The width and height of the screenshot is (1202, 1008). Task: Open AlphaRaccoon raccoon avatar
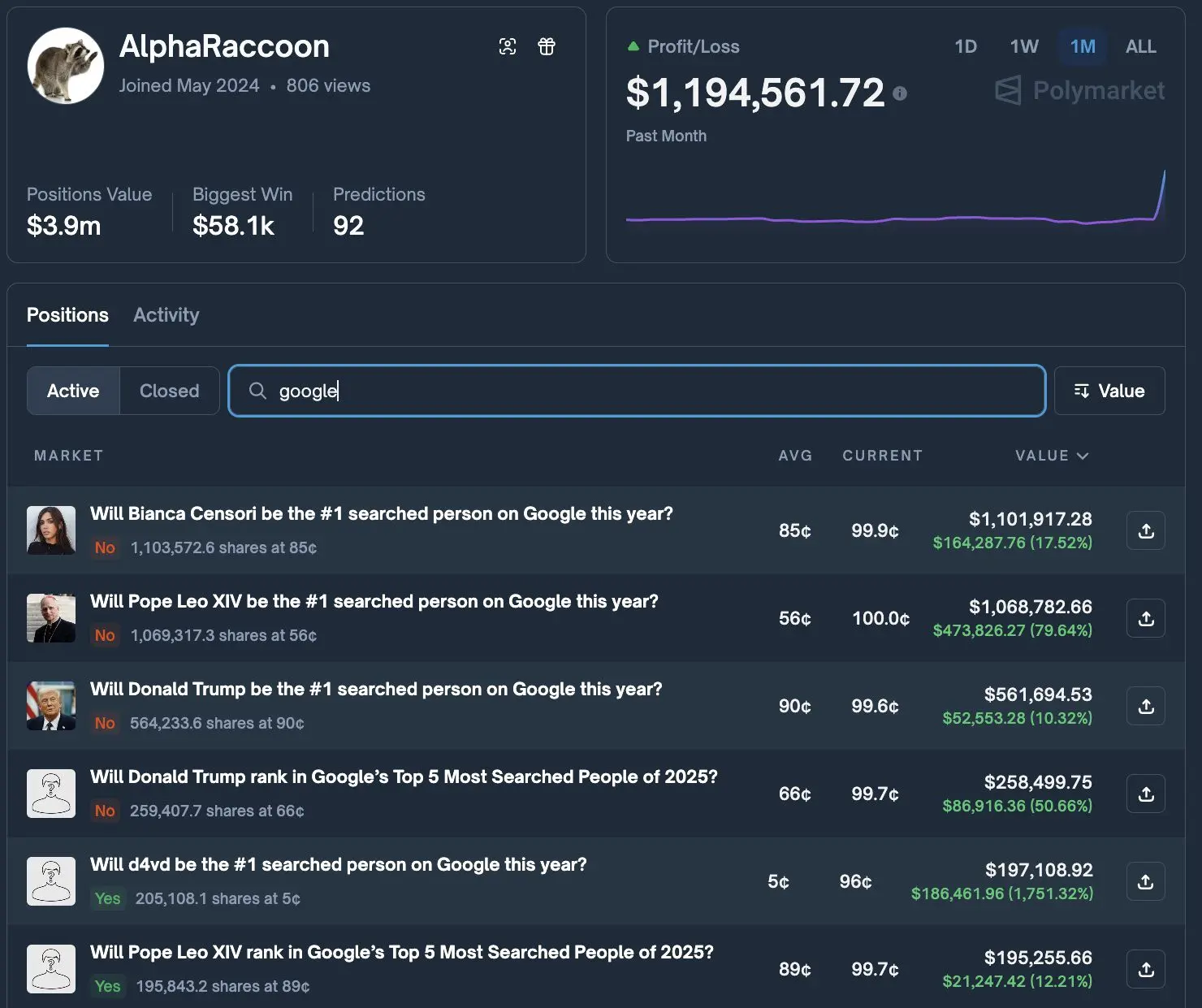pos(66,66)
